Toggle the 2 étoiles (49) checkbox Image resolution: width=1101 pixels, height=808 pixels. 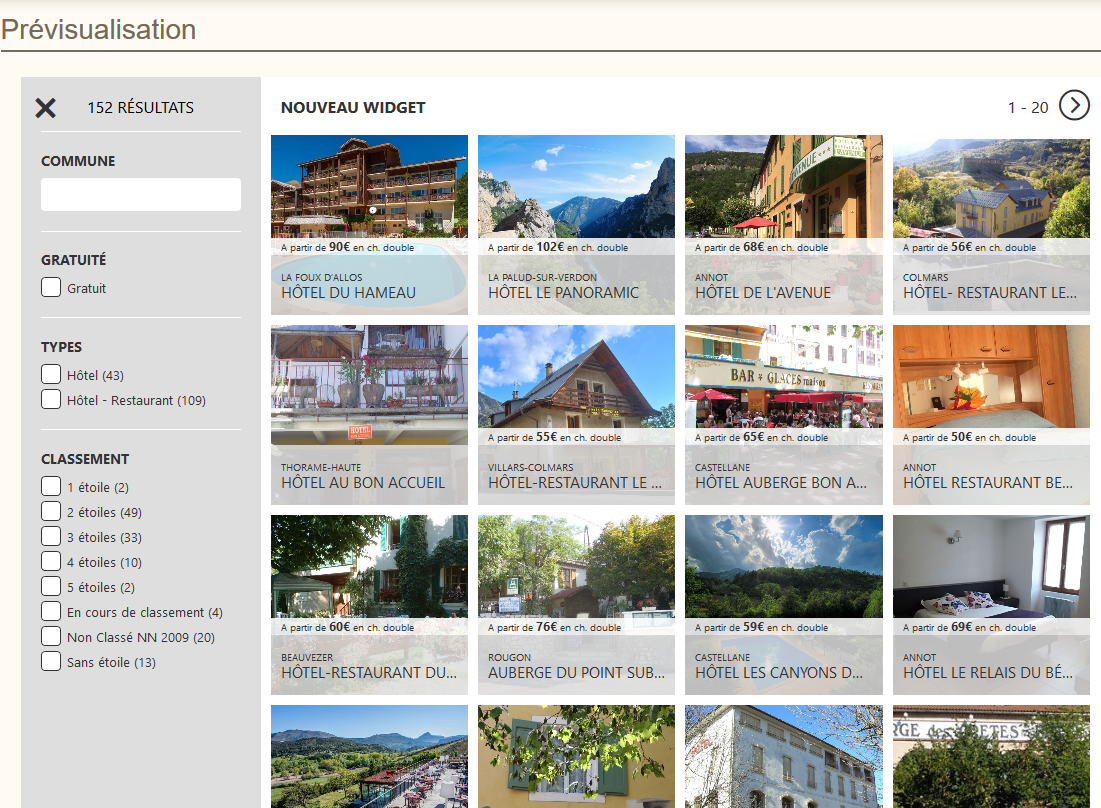click(x=51, y=511)
